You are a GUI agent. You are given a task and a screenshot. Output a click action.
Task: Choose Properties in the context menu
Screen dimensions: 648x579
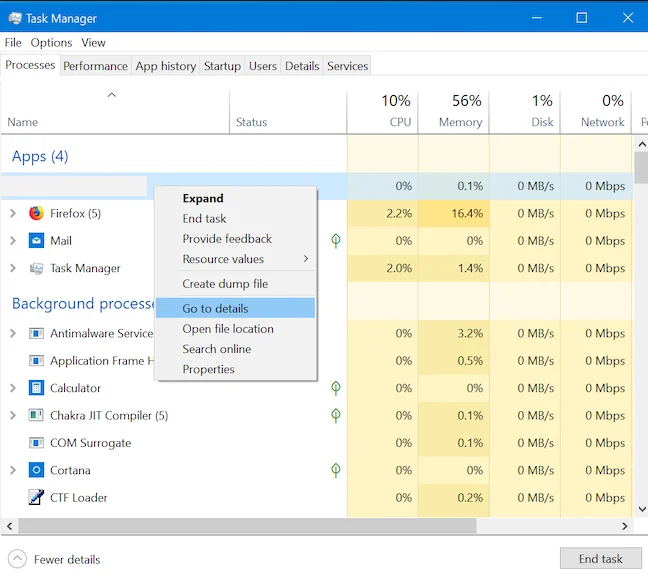[x=235, y=369]
